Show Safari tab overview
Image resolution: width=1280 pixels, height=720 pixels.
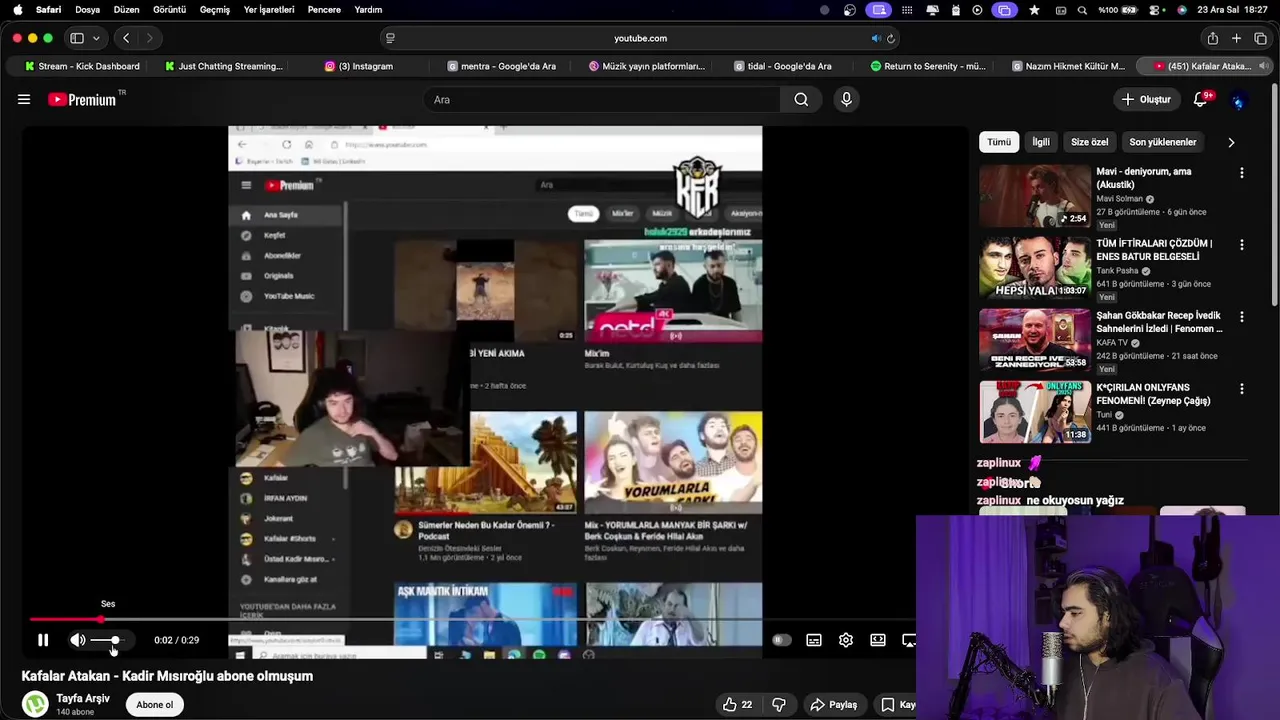tap(1260, 38)
